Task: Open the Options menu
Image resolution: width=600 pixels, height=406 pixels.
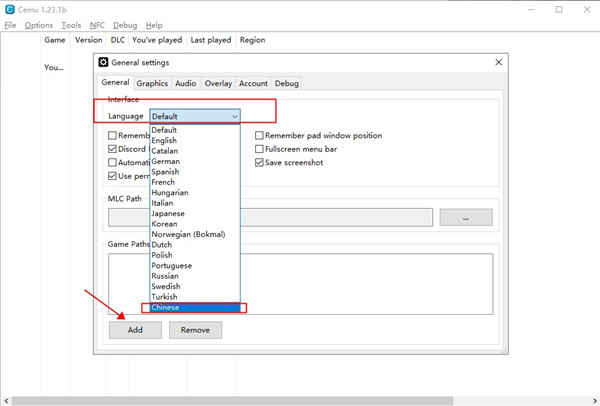Action: (38, 25)
